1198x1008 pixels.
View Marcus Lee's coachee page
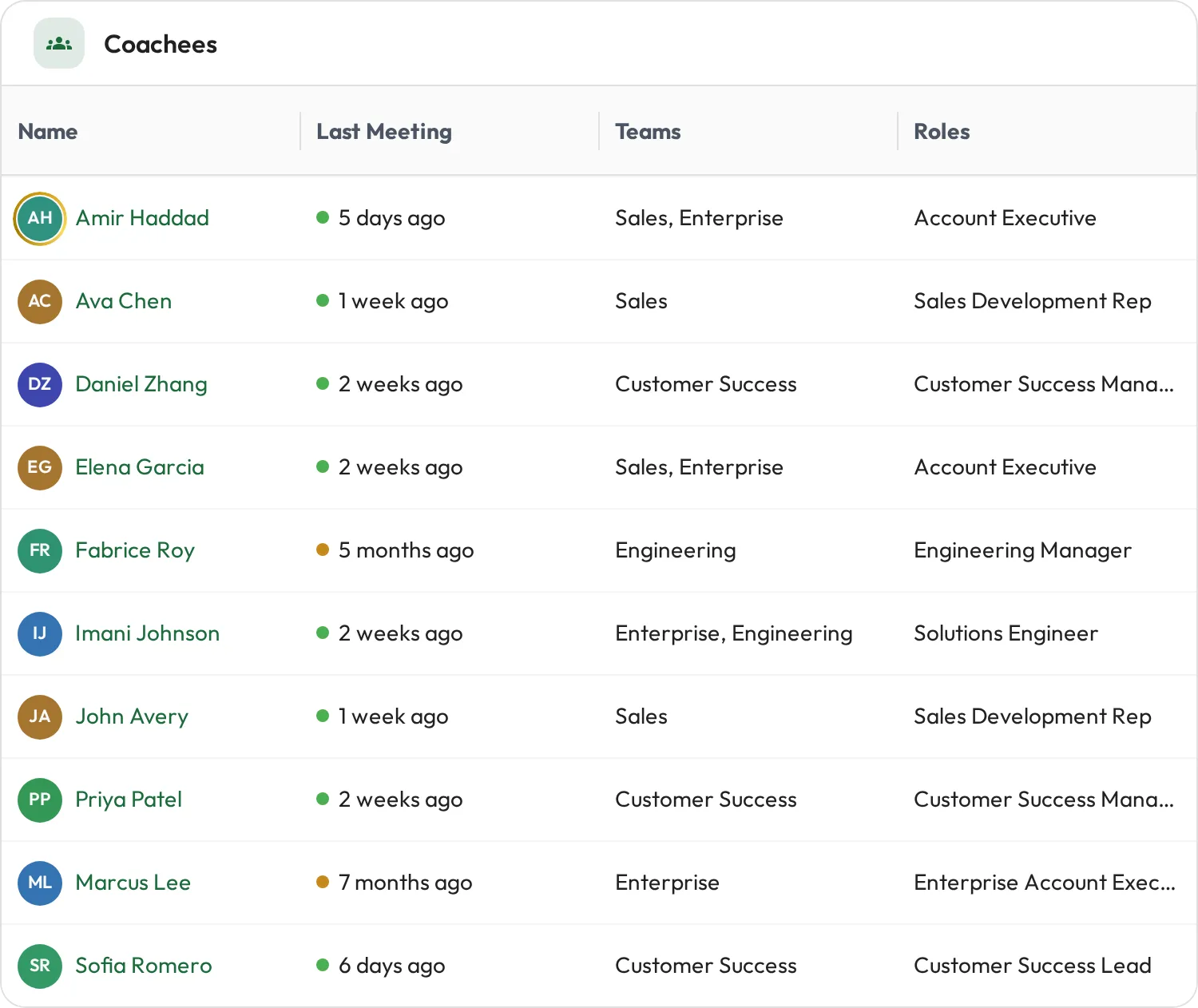pyautogui.click(x=133, y=883)
